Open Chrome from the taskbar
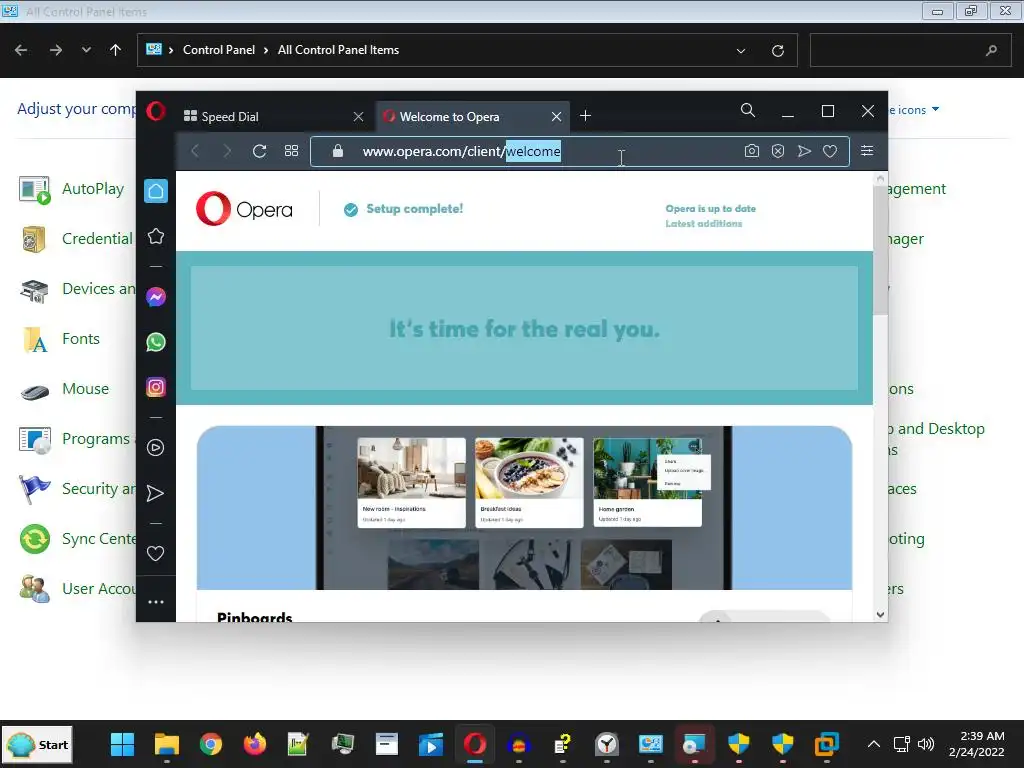 [211, 744]
